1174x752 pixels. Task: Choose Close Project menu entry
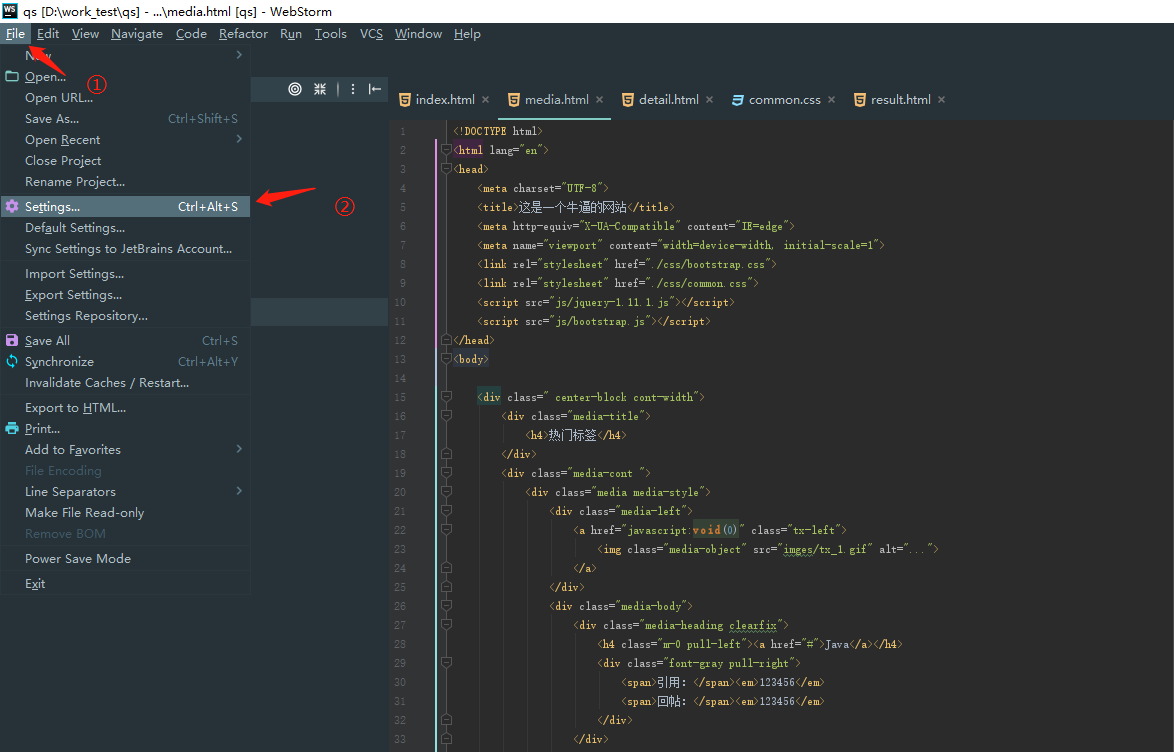(x=125, y=160)
